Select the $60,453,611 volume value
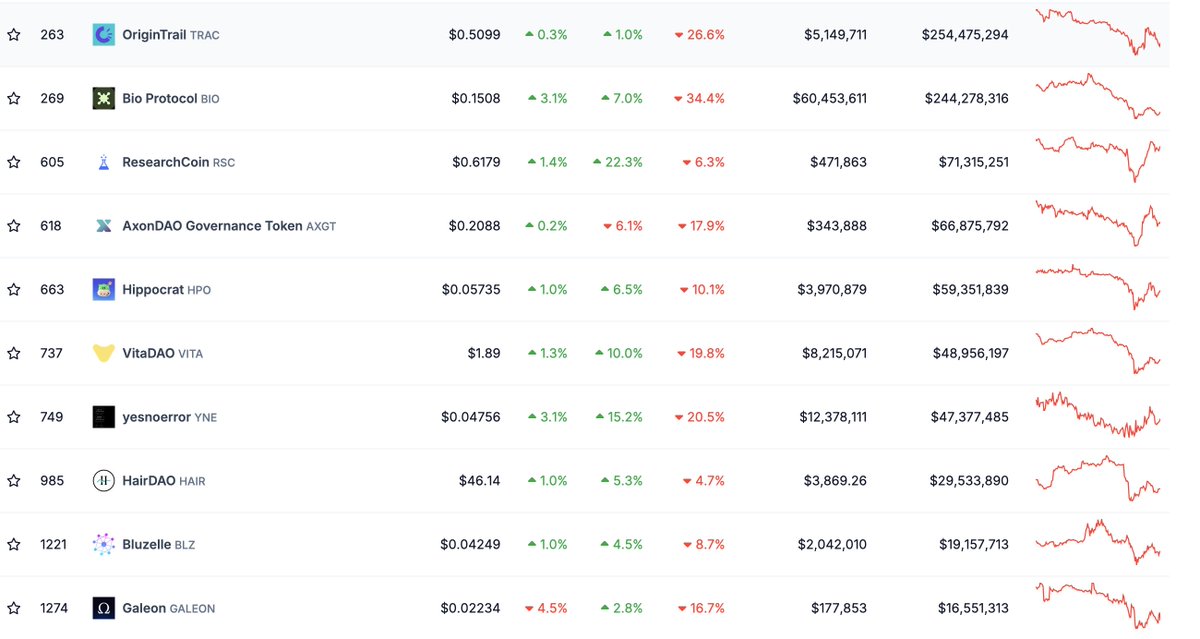Image resolution: width=1200 pixels, height=639 pixels. coord(829,99)
